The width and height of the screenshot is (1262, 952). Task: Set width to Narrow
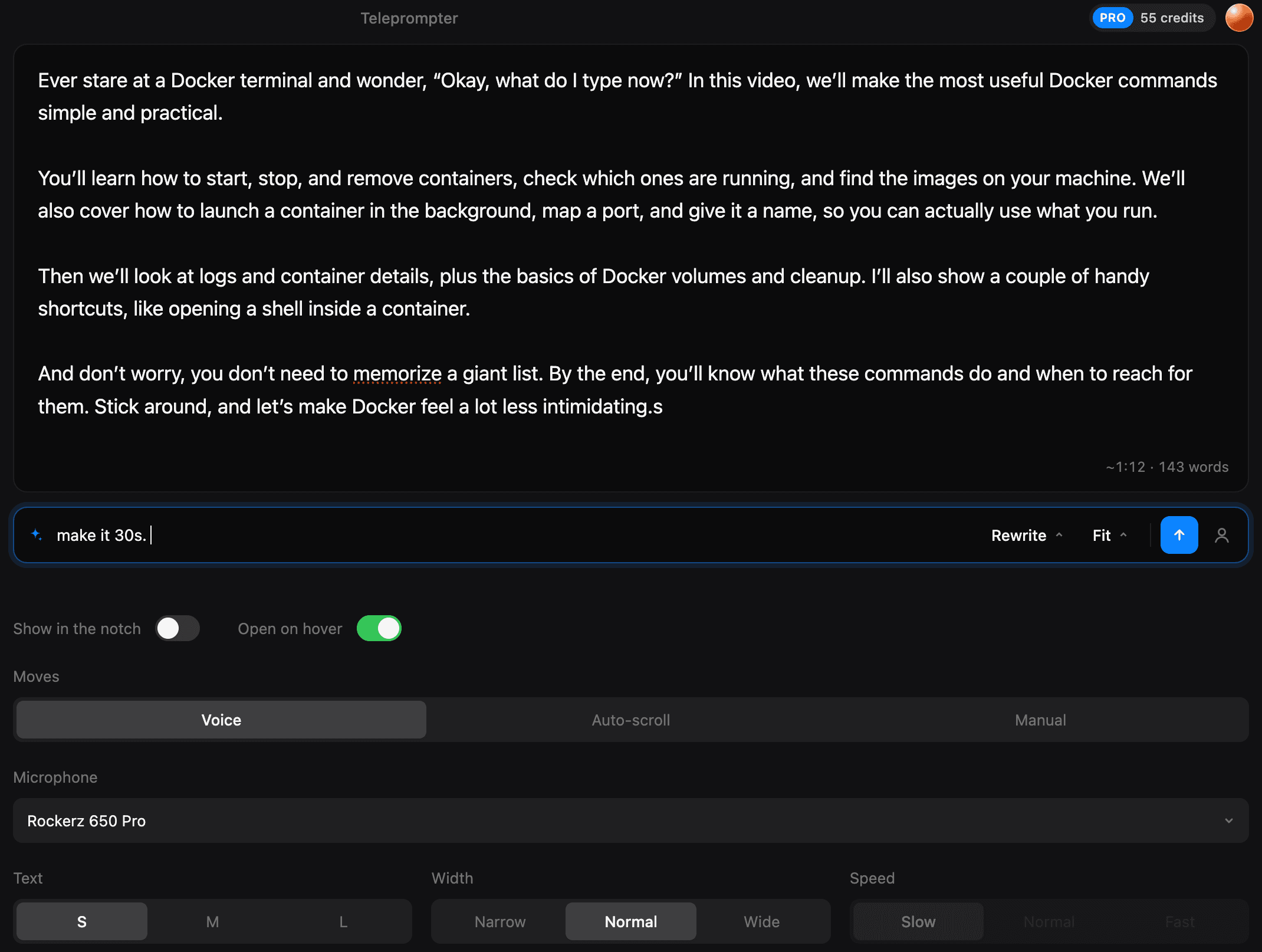500,921
